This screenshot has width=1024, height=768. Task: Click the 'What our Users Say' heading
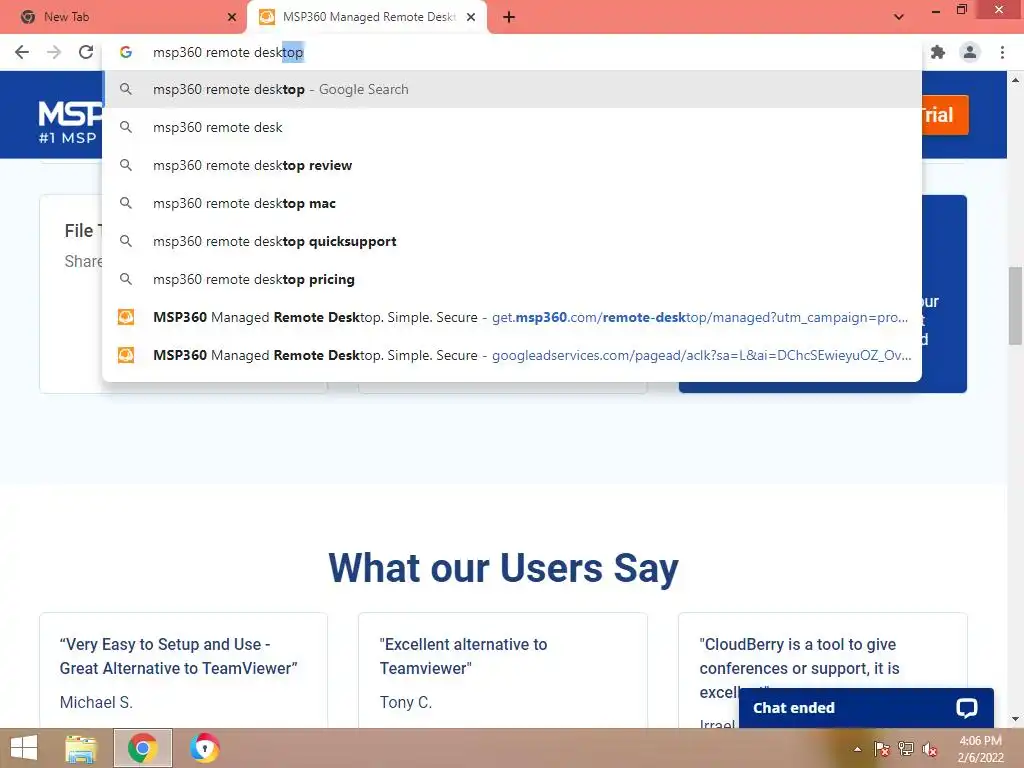click(x=503, y=568)
